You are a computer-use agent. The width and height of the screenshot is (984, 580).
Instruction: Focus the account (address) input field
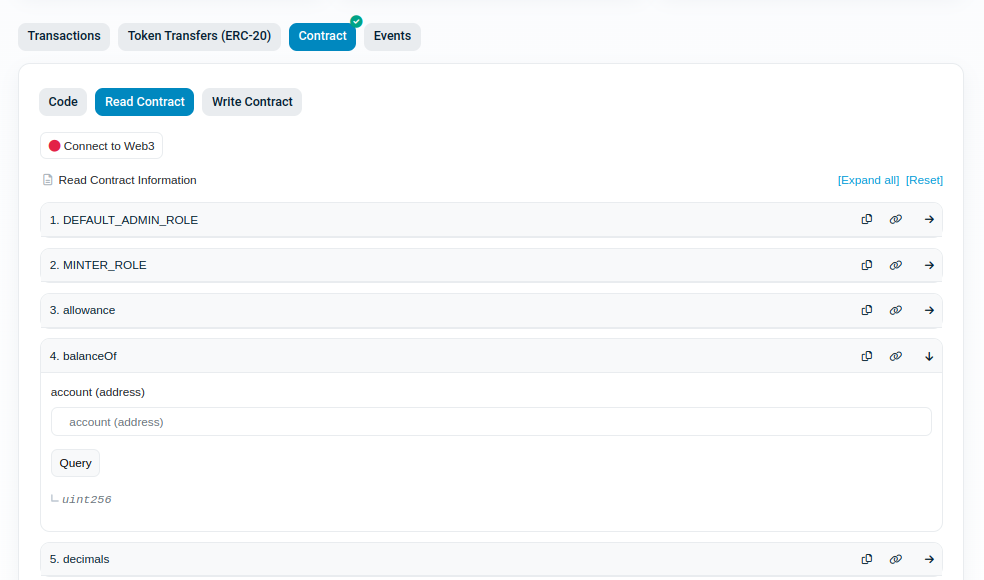pos(491,422)
